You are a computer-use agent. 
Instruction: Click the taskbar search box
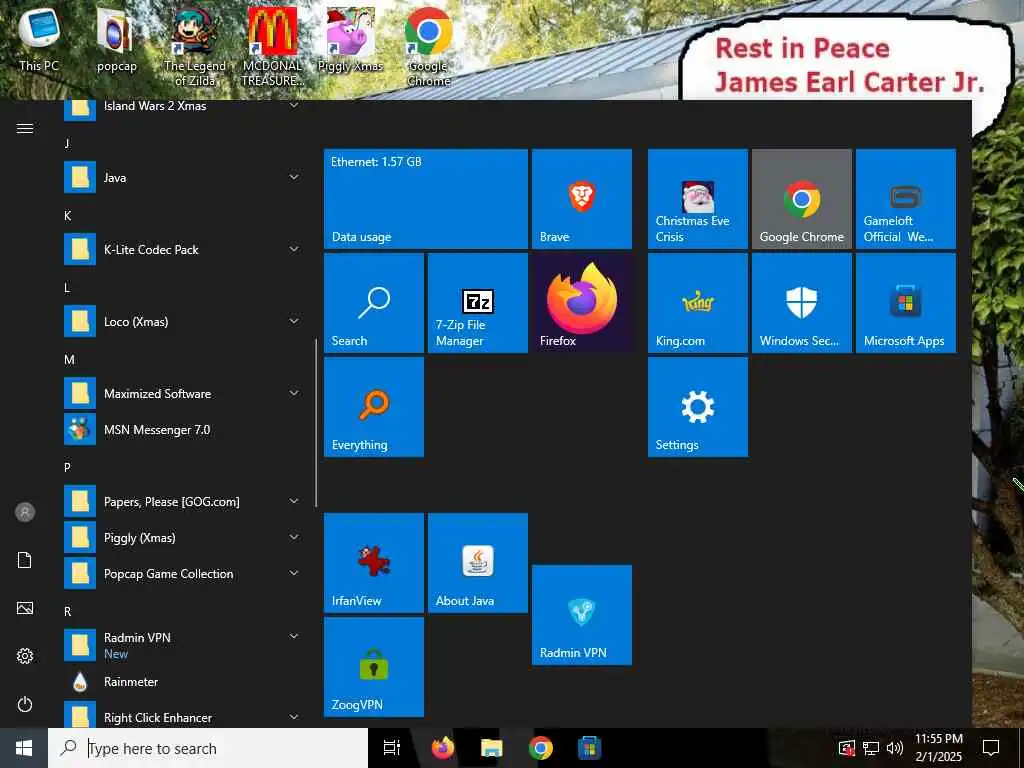click(208, 748)
